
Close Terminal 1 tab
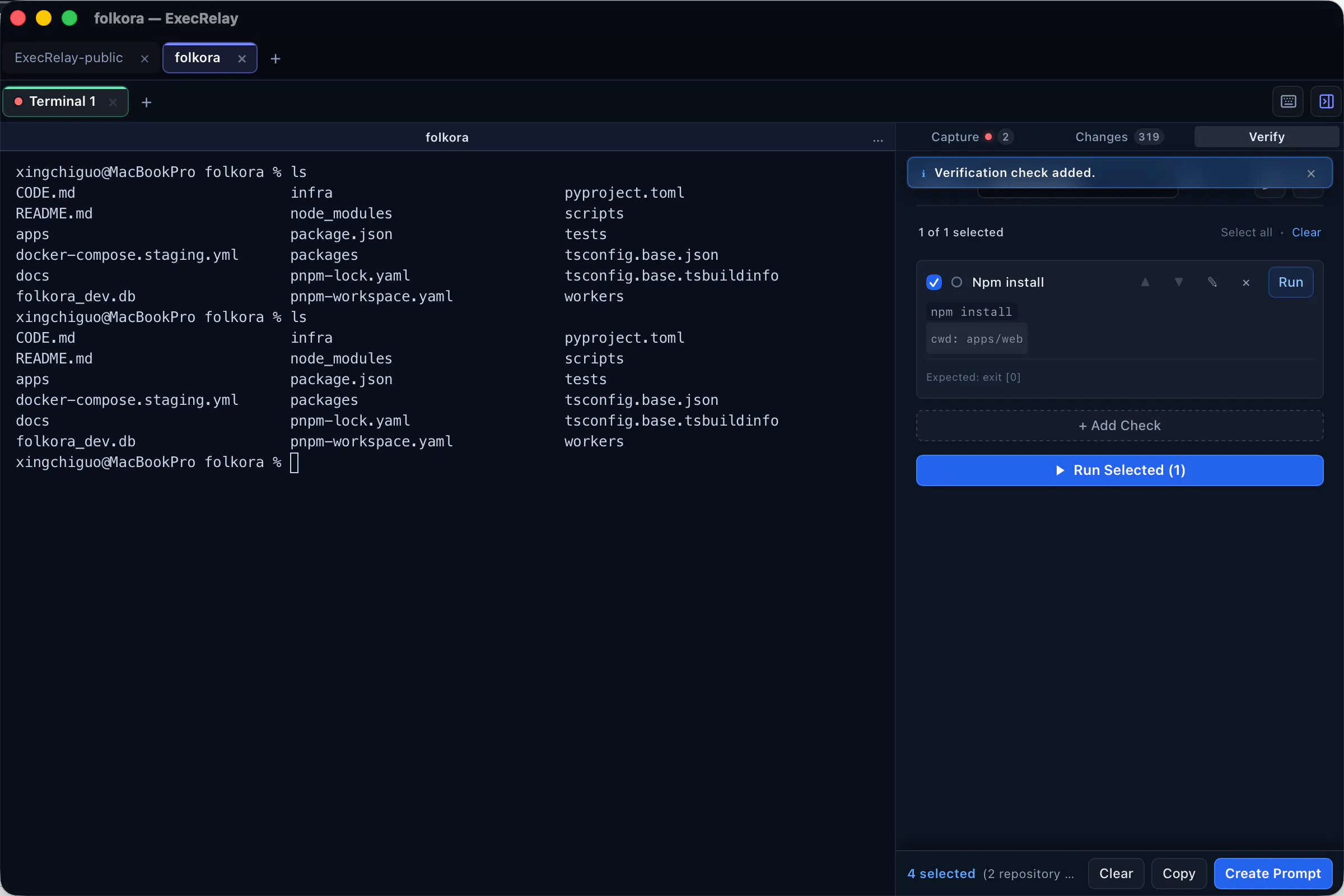pyautogui.click(x=113, y=102)
